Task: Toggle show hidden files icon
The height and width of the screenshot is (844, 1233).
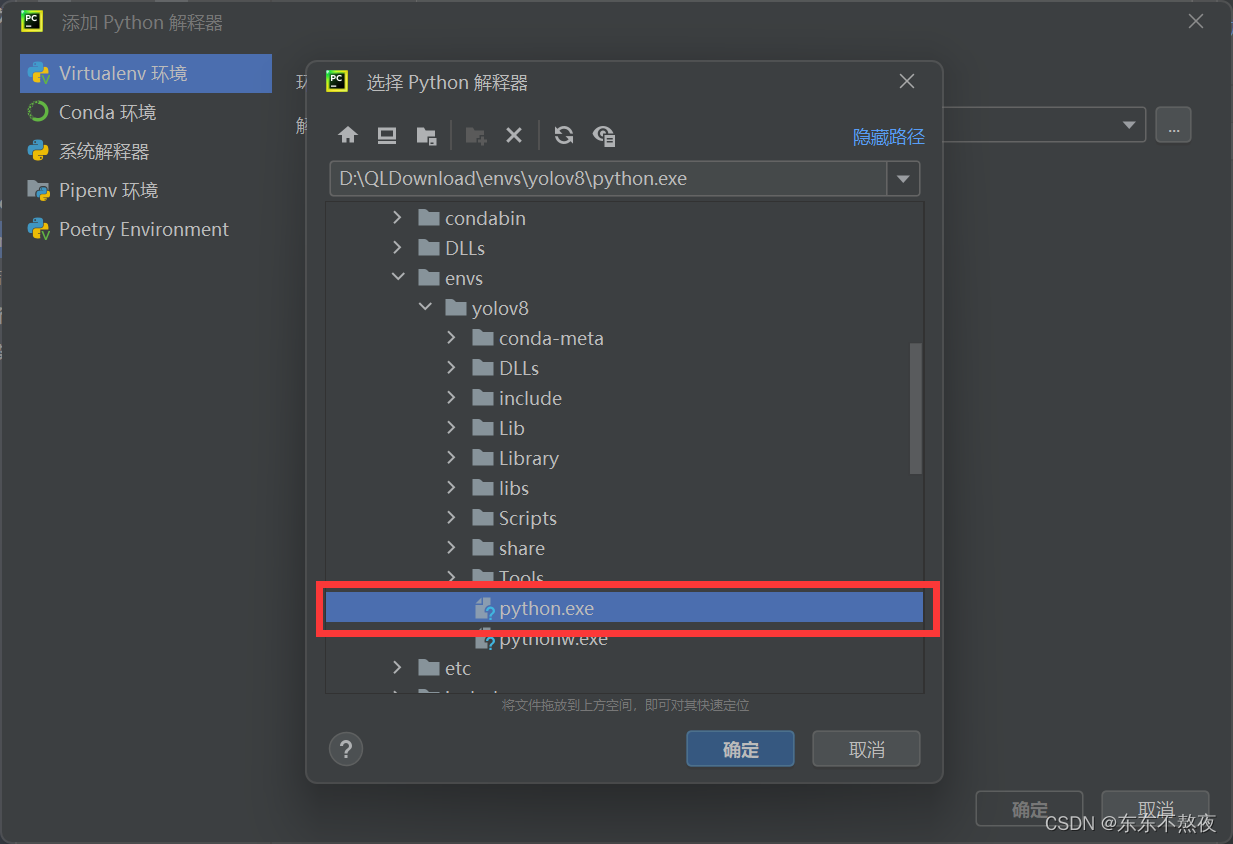Action: (x=604, y=135)
